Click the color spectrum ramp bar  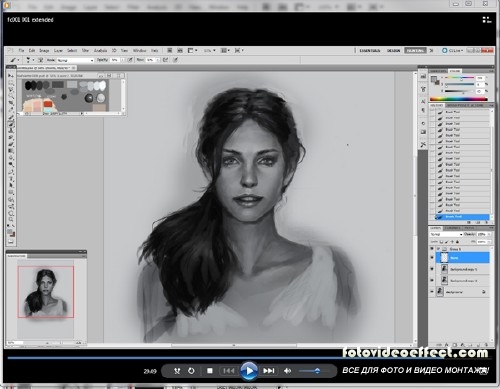[459, 99]
